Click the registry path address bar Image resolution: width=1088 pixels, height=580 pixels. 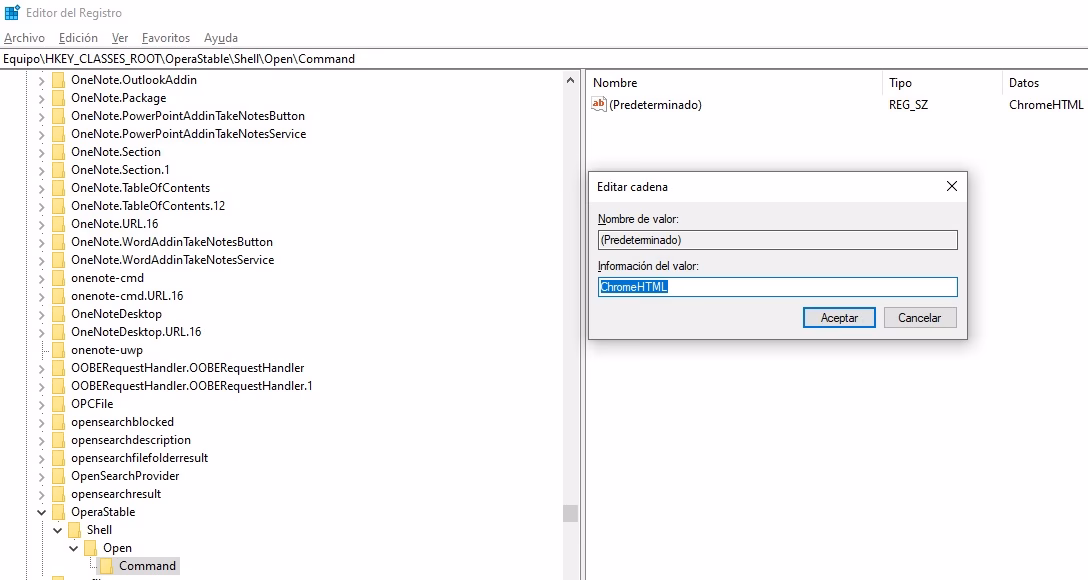(544, 59)
